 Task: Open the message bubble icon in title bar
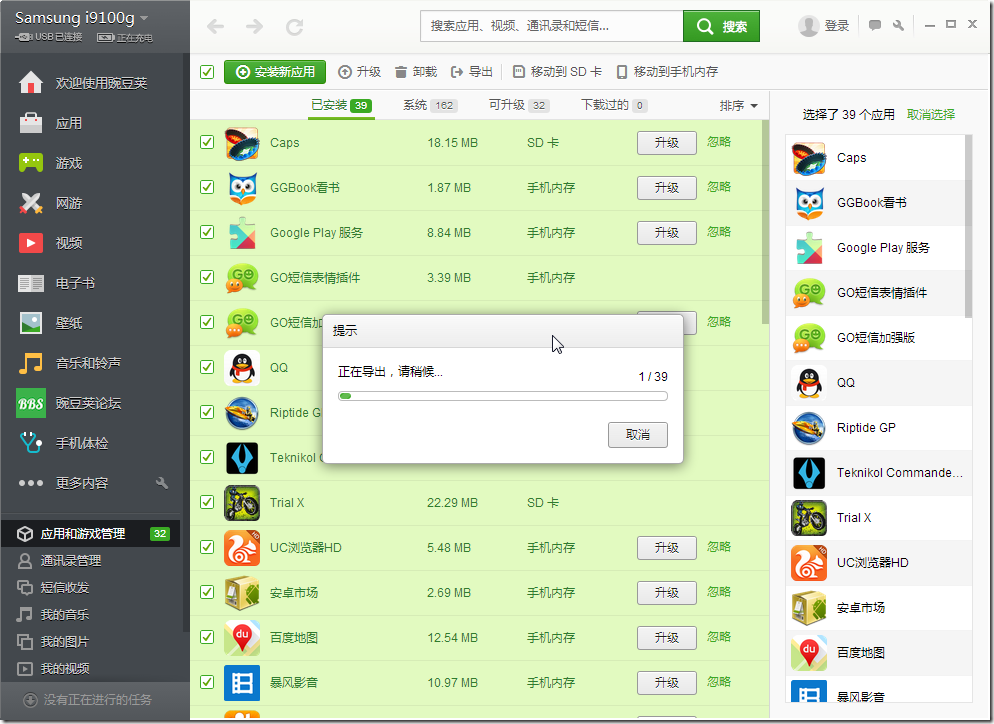coord(875,25)
